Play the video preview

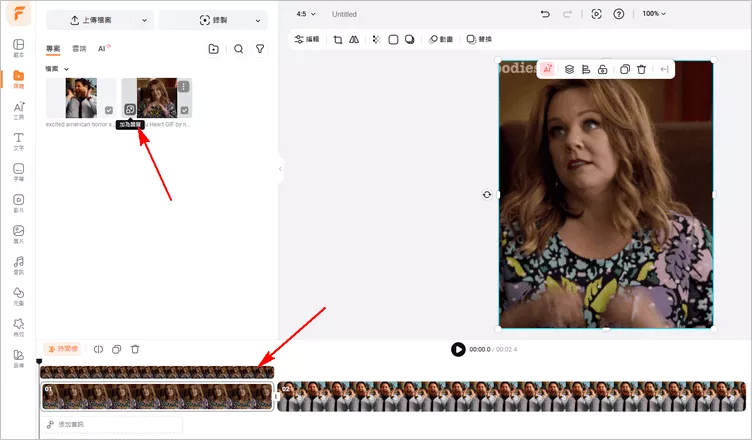tap(458, 349)
